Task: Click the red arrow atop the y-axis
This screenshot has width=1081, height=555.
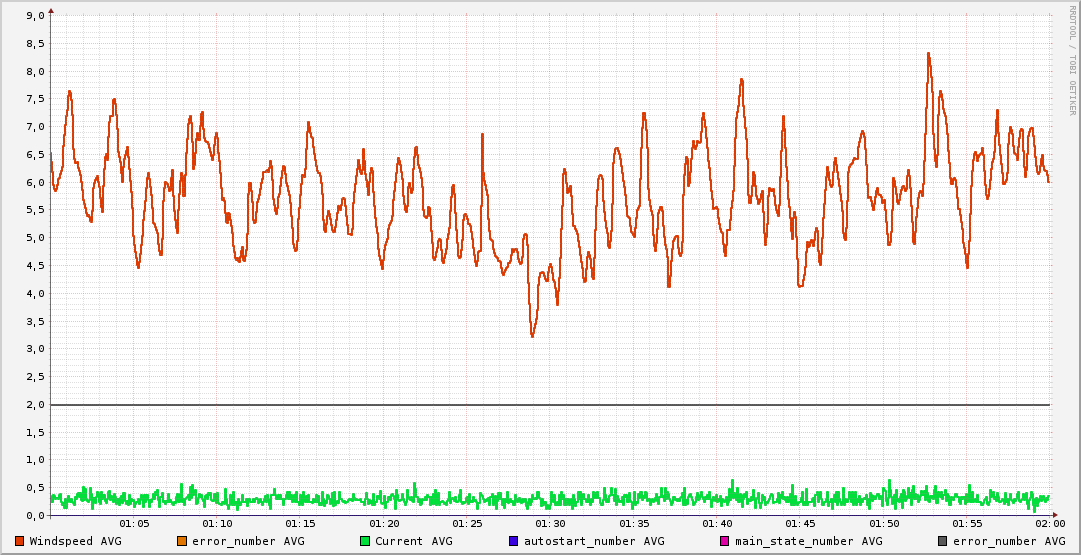Action: pos(51,10)
